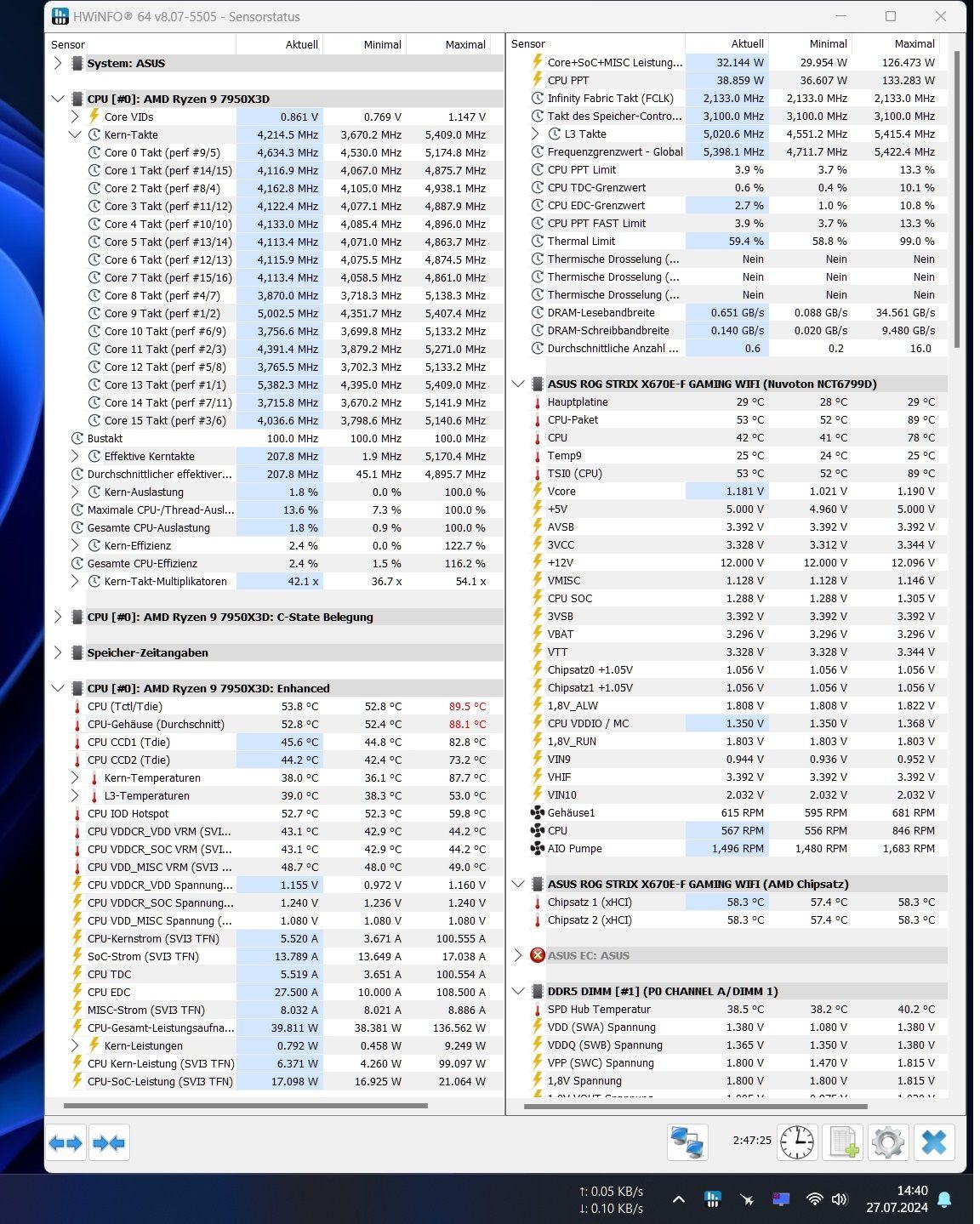Click right pane vertical scrollbar
The width and height of the screenshot is (980, 1224).
tap(956, 200)
